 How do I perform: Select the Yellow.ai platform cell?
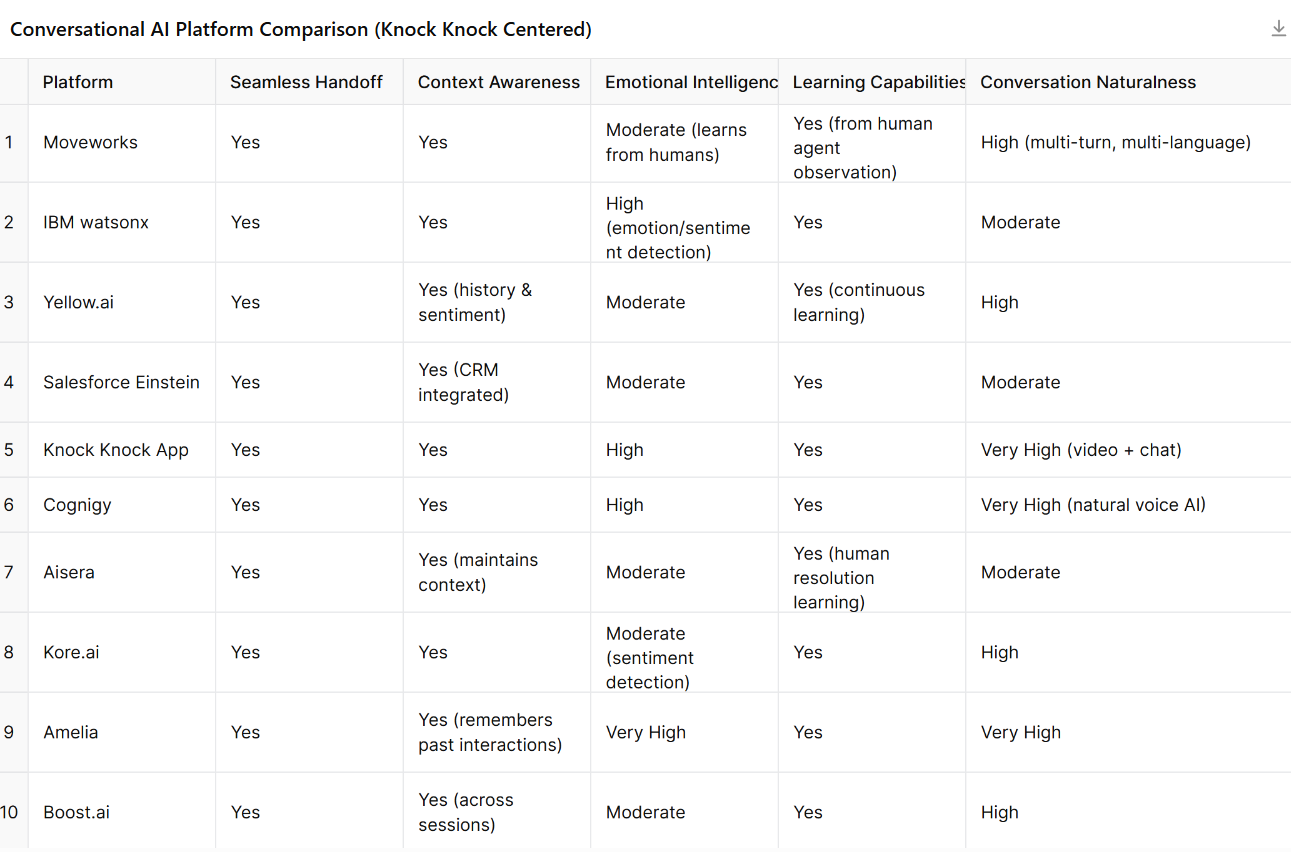click(78, 302)
